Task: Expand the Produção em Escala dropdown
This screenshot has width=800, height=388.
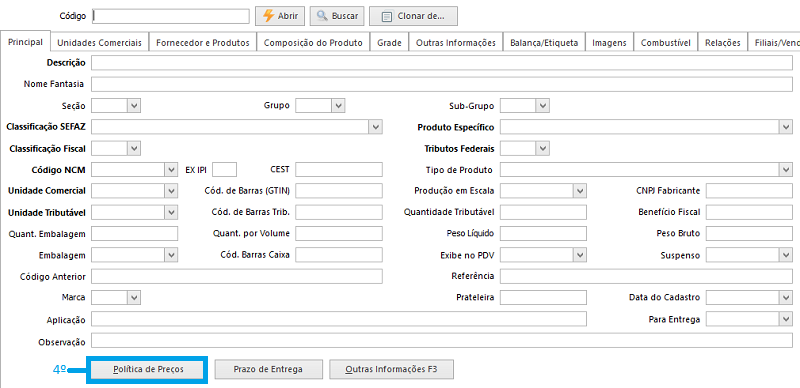Action: pos(580,190)
